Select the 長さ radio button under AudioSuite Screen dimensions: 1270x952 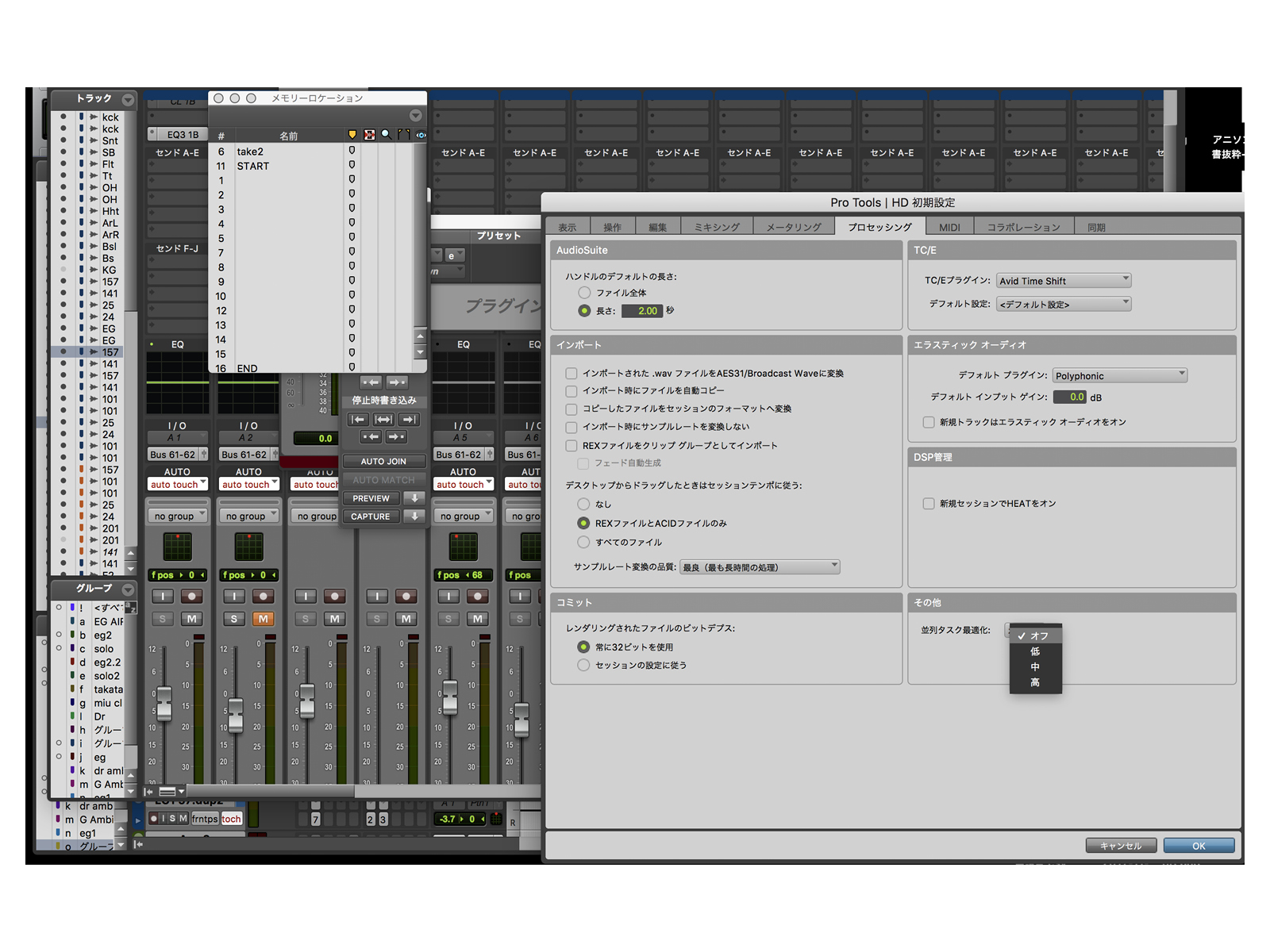tap(584, 311)
